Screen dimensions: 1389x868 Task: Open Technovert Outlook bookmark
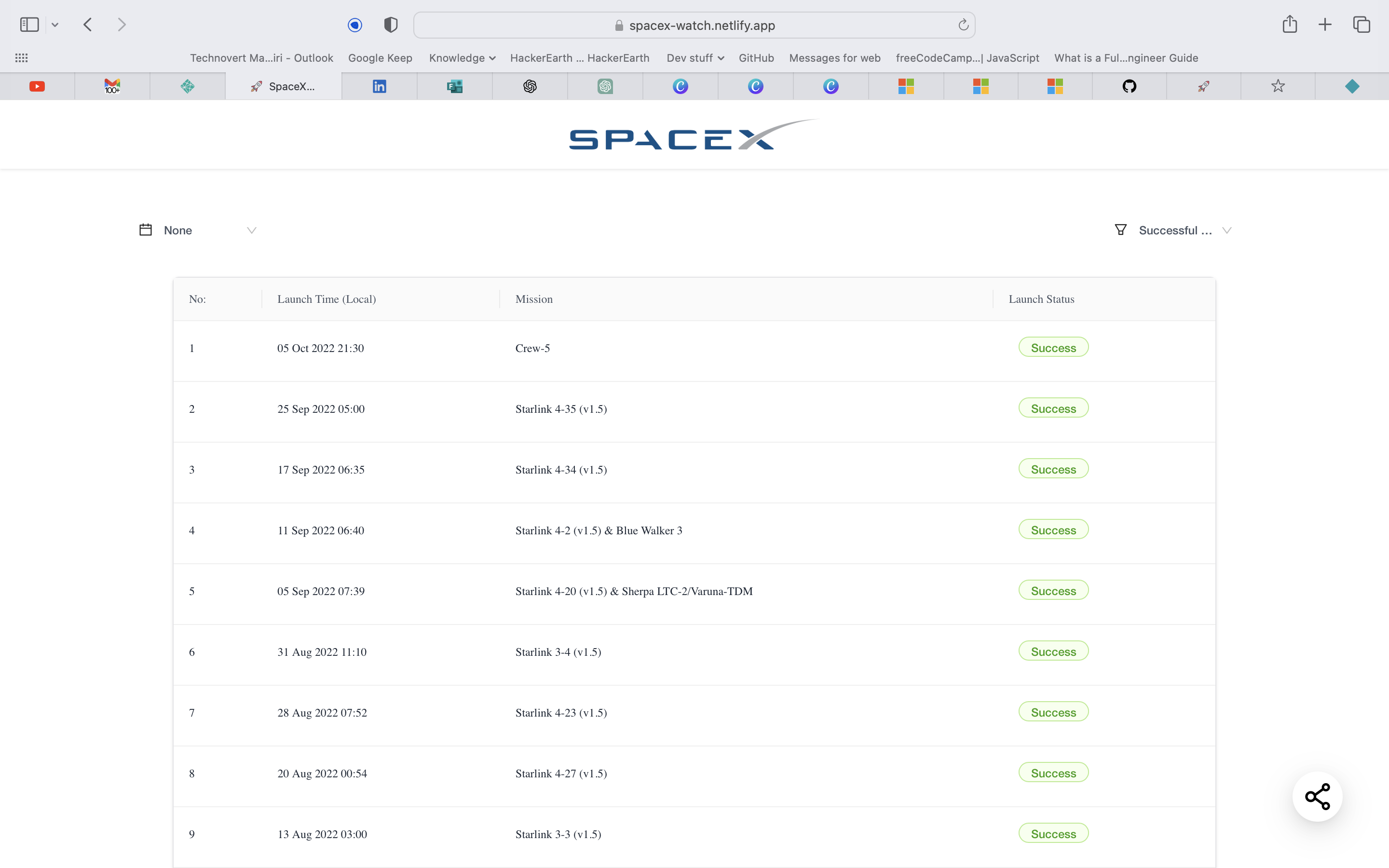coord(261,58)
